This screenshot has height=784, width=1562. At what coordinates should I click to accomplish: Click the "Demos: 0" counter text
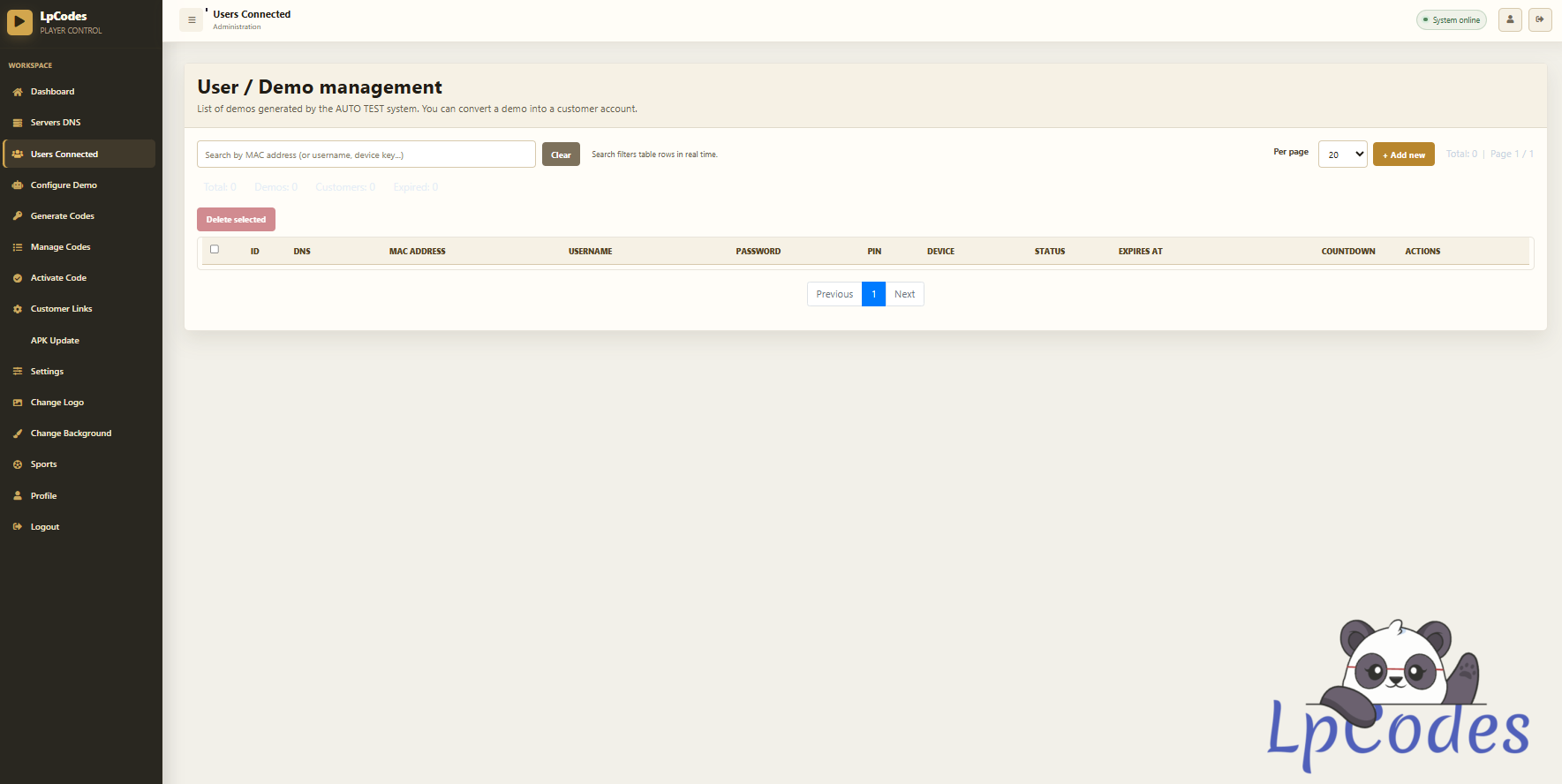click(276, 187)
